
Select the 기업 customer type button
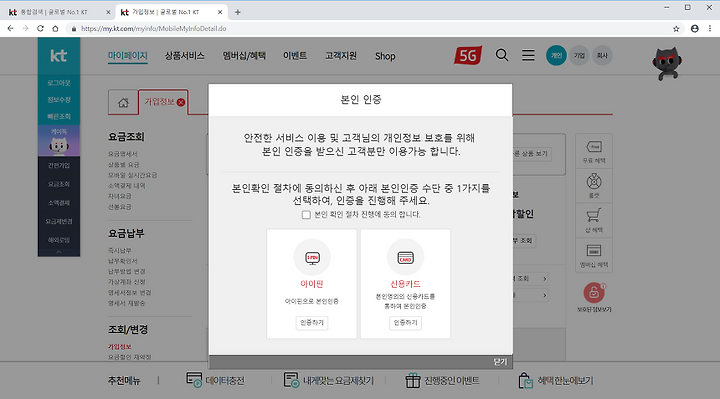point(579,56)
